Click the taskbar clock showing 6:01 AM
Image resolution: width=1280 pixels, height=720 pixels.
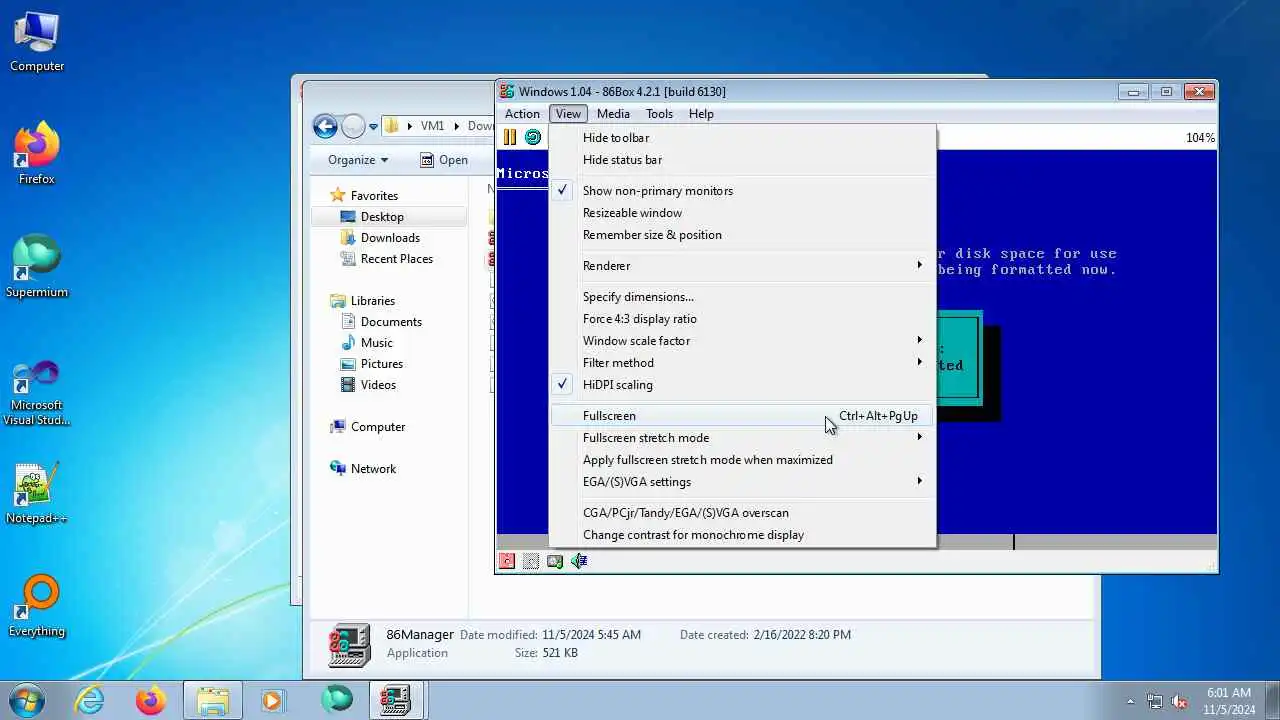coord(1229,701)
